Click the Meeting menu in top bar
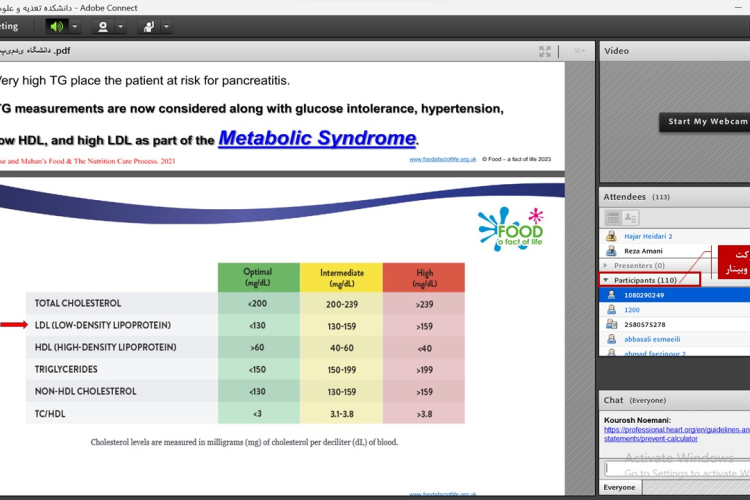 click(10, 26)
